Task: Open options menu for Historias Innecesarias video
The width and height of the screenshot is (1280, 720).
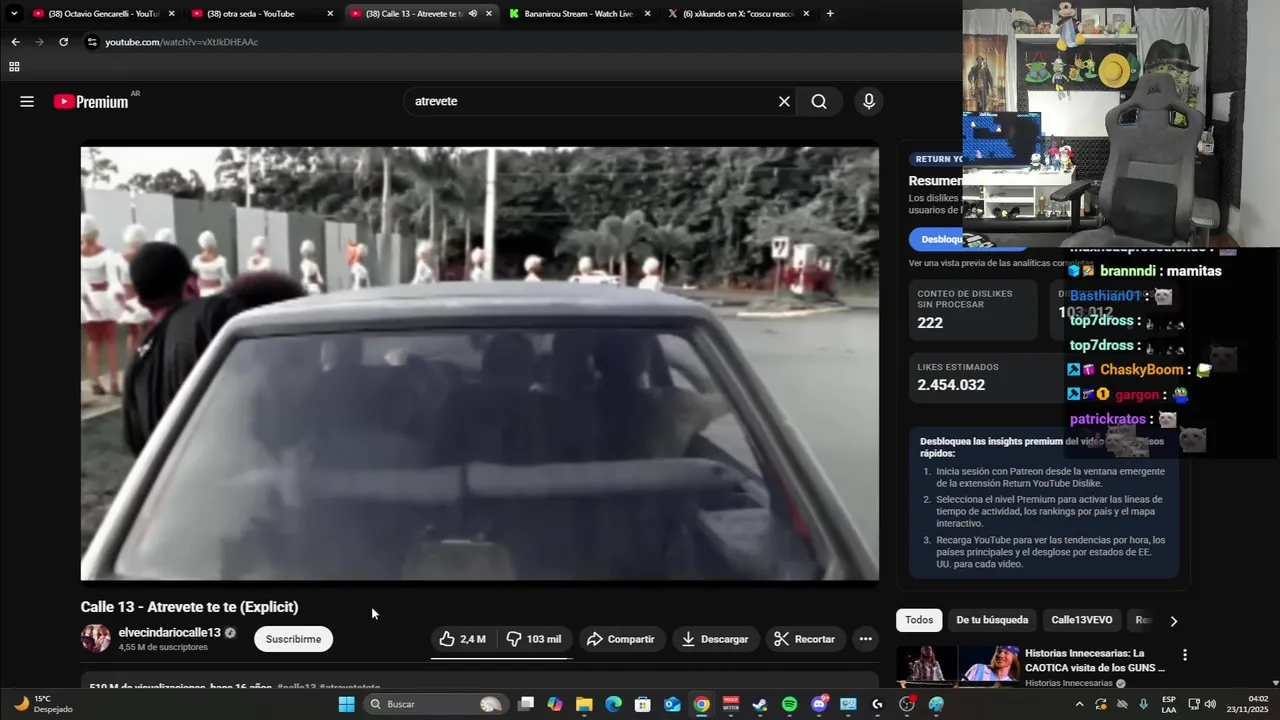Action: tap(1185, 655)
